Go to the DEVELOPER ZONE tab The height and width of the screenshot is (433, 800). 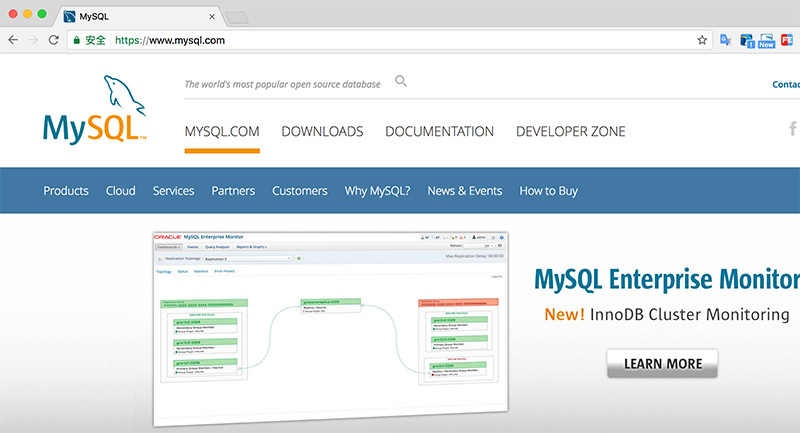570,131
